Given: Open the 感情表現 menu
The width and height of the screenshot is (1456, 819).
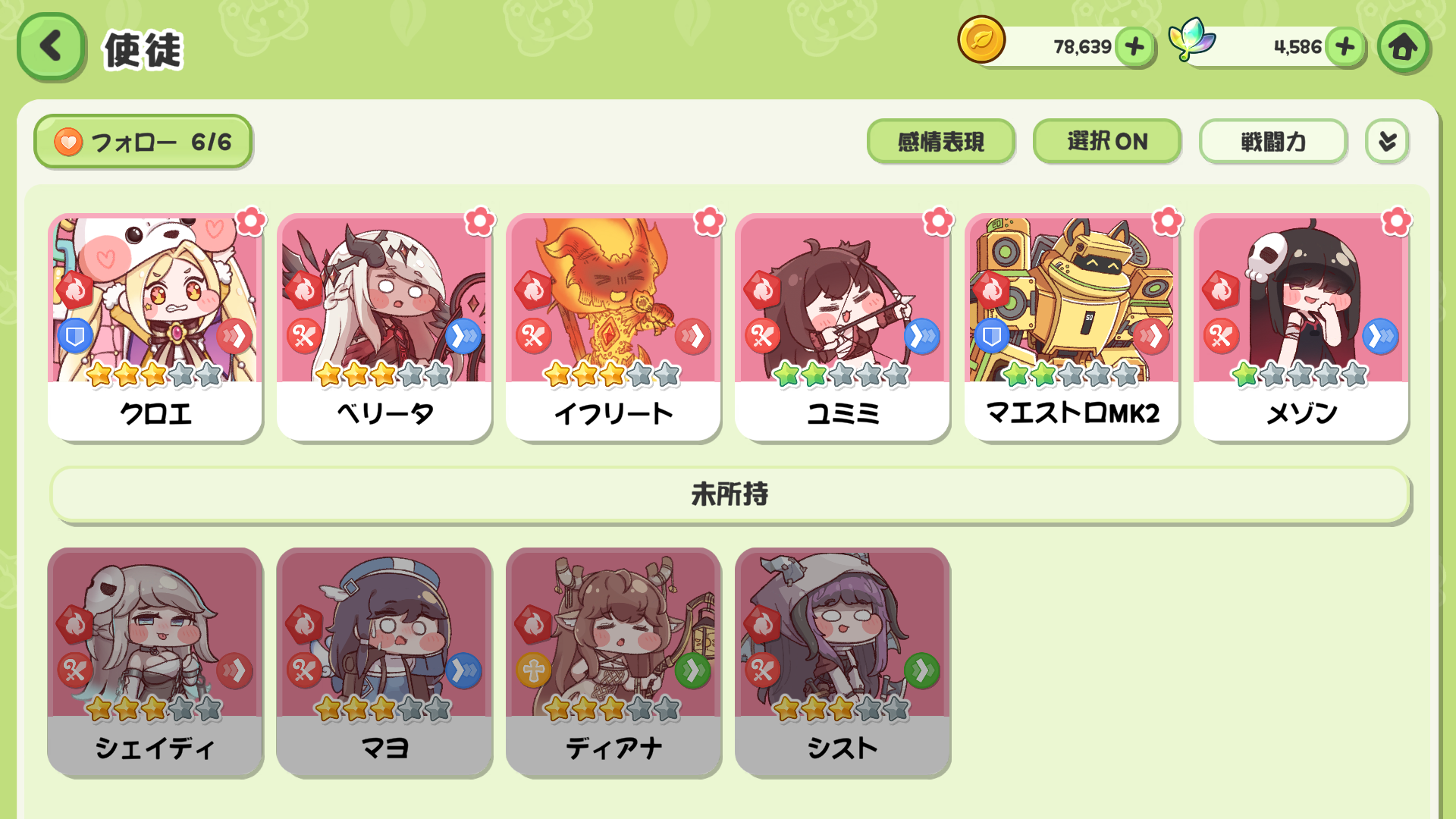Looking at the screenshot, I should (x=941, y=141).
